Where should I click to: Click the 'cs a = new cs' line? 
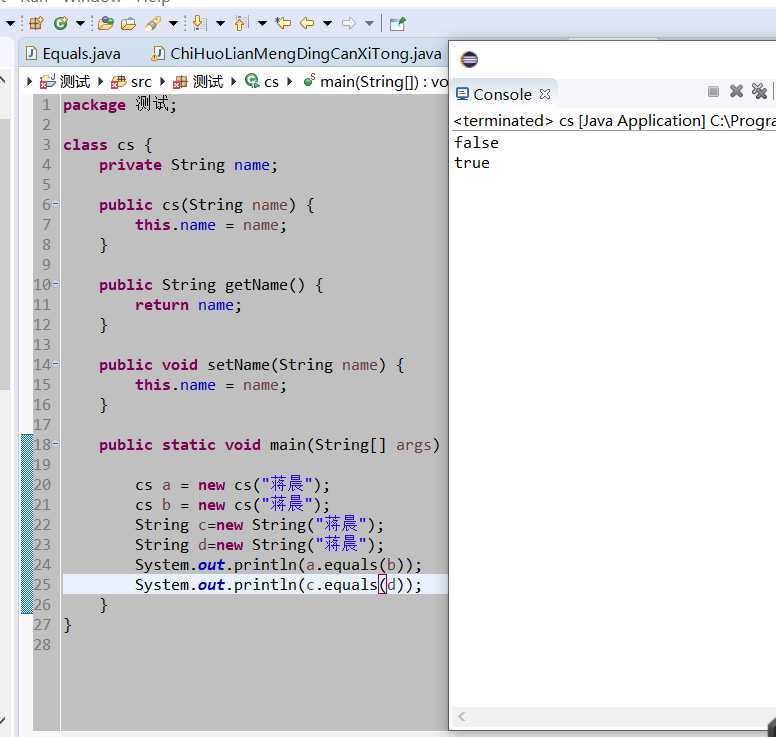[x=232, y=485]
